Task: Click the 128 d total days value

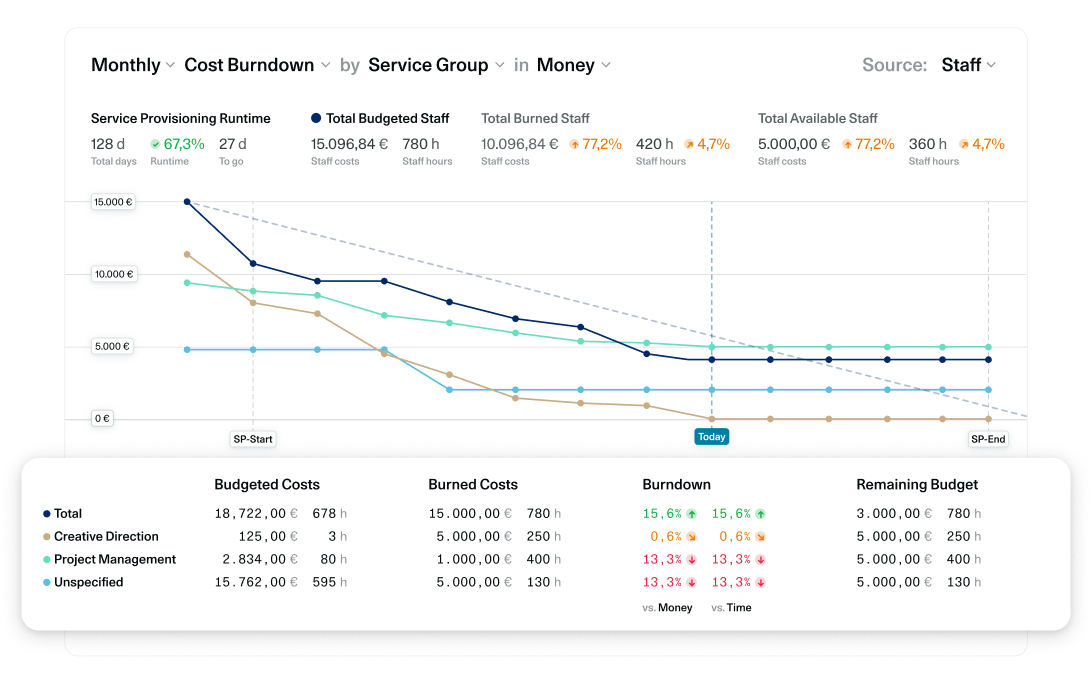Action: [108, 144]
